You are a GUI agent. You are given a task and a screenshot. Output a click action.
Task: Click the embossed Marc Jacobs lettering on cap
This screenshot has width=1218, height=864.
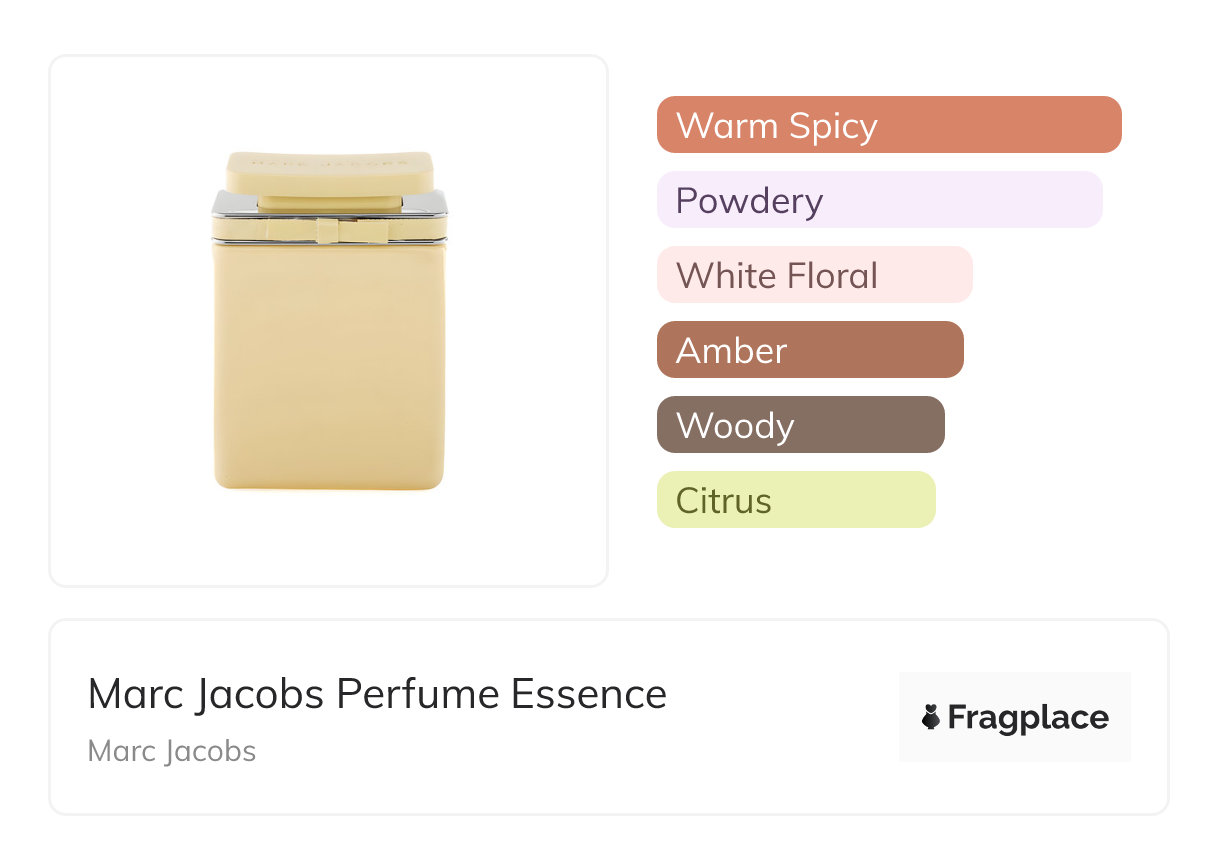tap(329, 163)
